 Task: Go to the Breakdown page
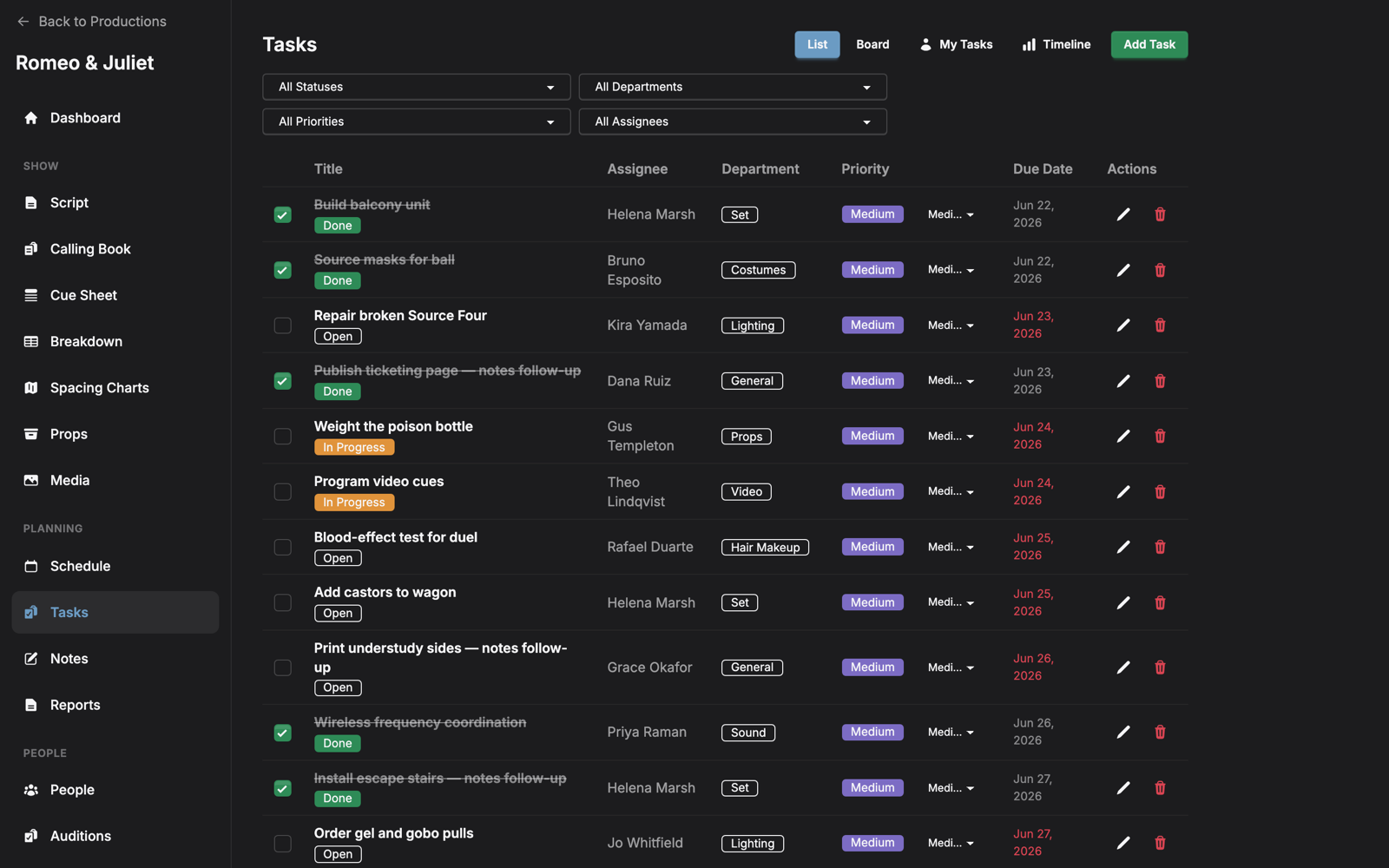115,341
